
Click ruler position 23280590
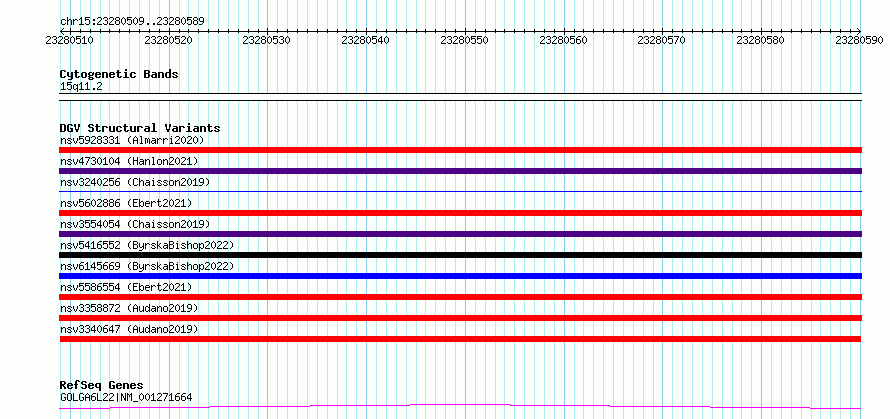(859, 40)
